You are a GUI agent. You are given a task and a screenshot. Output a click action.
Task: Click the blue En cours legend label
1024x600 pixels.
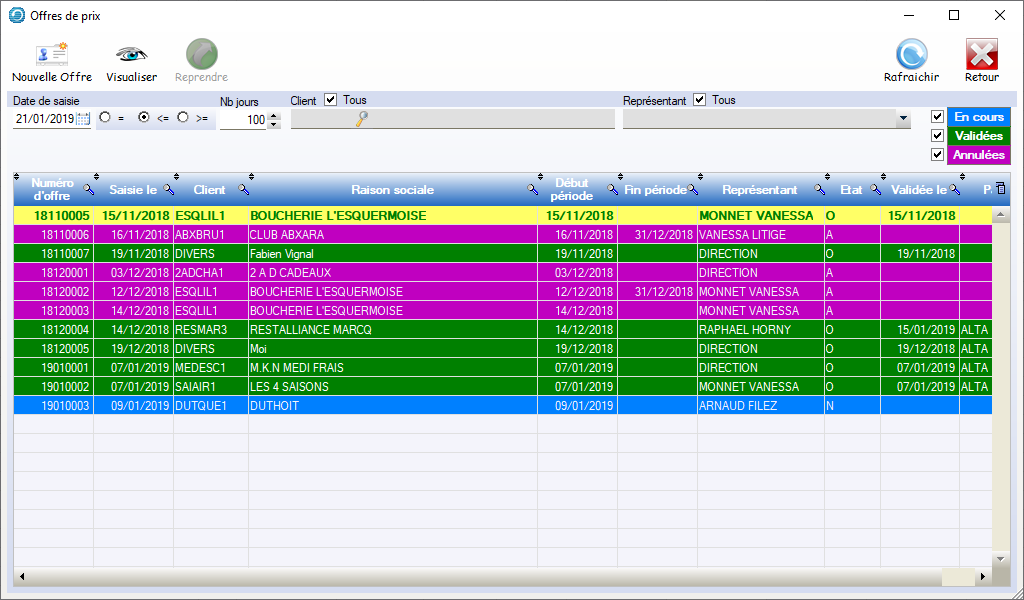point(979,117)
